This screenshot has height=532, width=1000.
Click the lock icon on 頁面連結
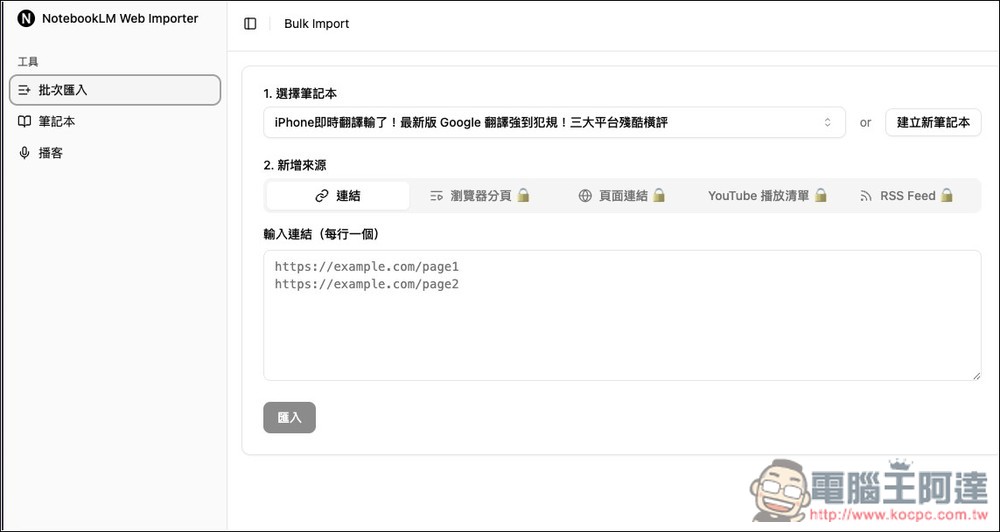(x=659, y=195)
